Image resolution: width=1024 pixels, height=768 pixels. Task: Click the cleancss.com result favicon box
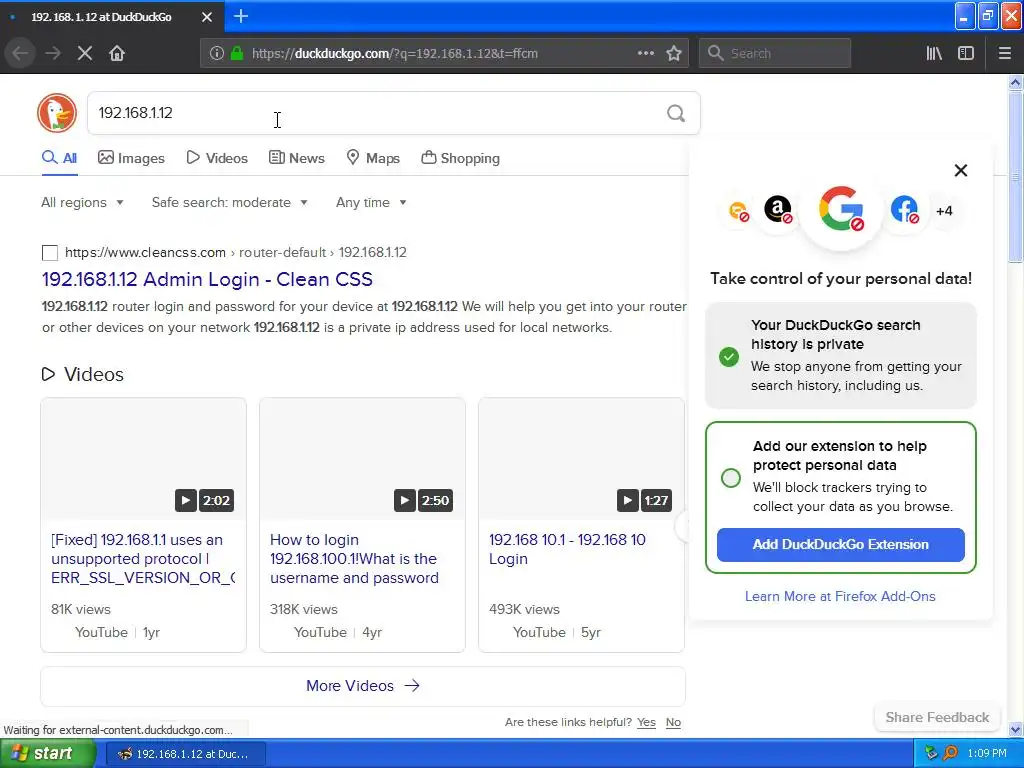tap(50, 253)
